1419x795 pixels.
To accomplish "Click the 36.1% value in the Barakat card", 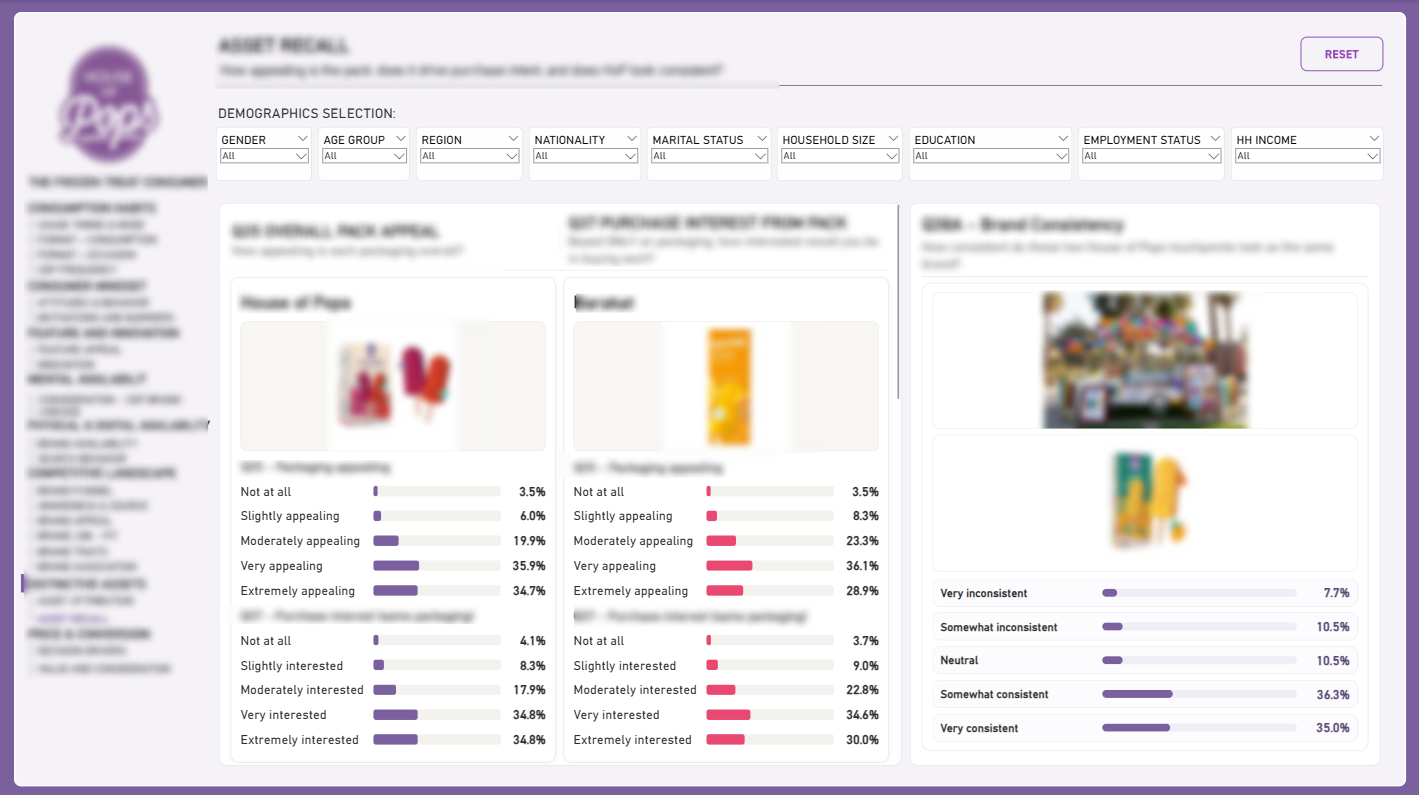I will point(862,566).
